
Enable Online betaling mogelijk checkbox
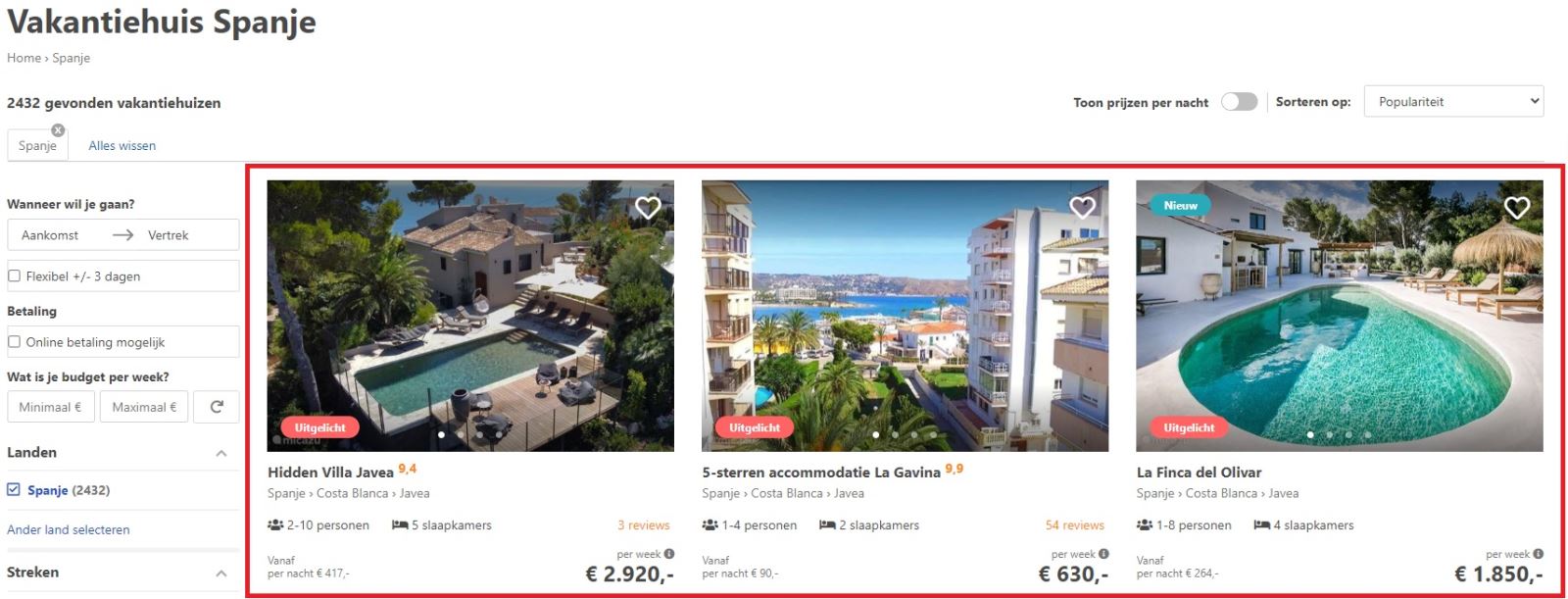[x=14, y=342]
